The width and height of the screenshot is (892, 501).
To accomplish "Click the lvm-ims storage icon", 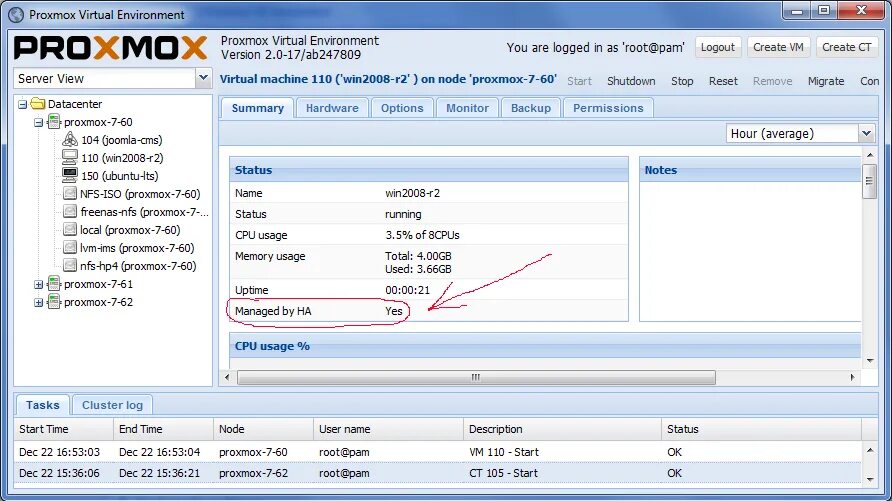I will [70, 248].
